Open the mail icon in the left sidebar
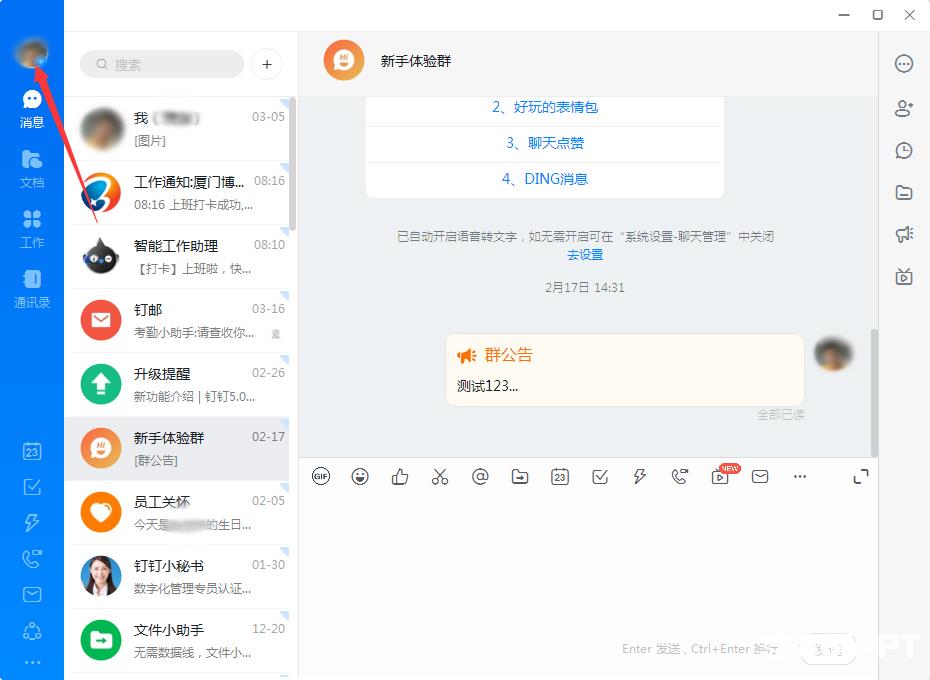This screenshot has width=930, height=680. pyautogui.click(x=31, y=594)
